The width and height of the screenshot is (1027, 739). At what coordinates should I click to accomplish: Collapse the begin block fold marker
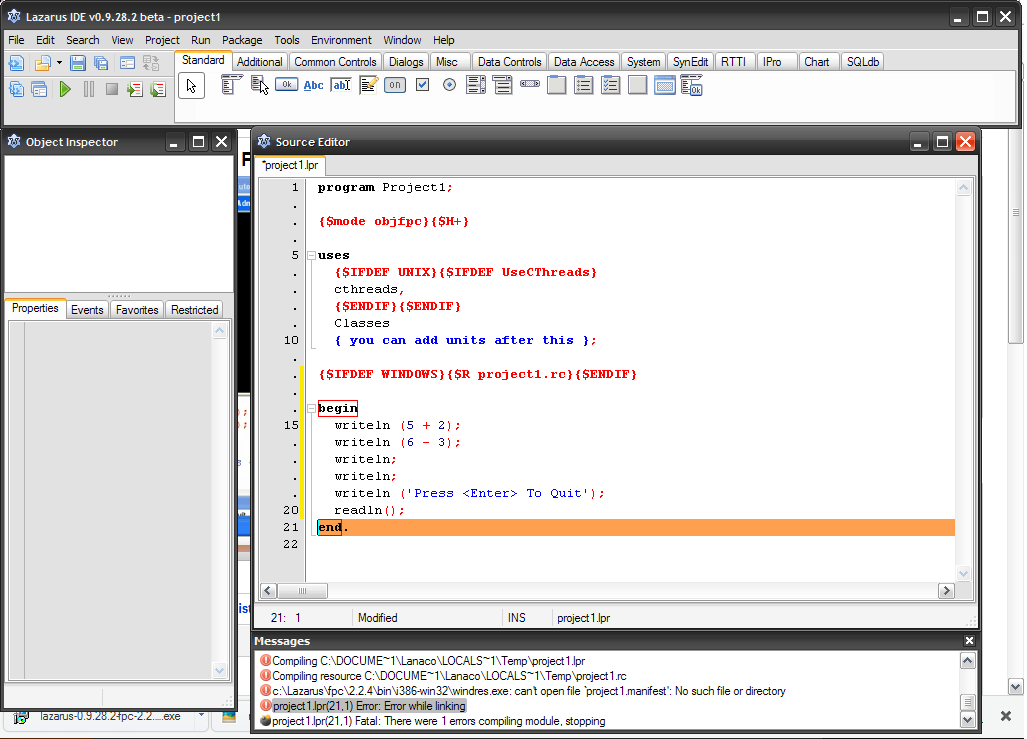(311, 409)
